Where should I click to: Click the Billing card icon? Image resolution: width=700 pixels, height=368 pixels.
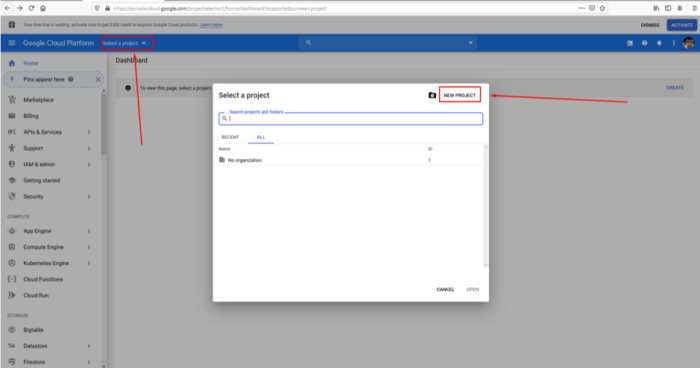tap(12, 116)
